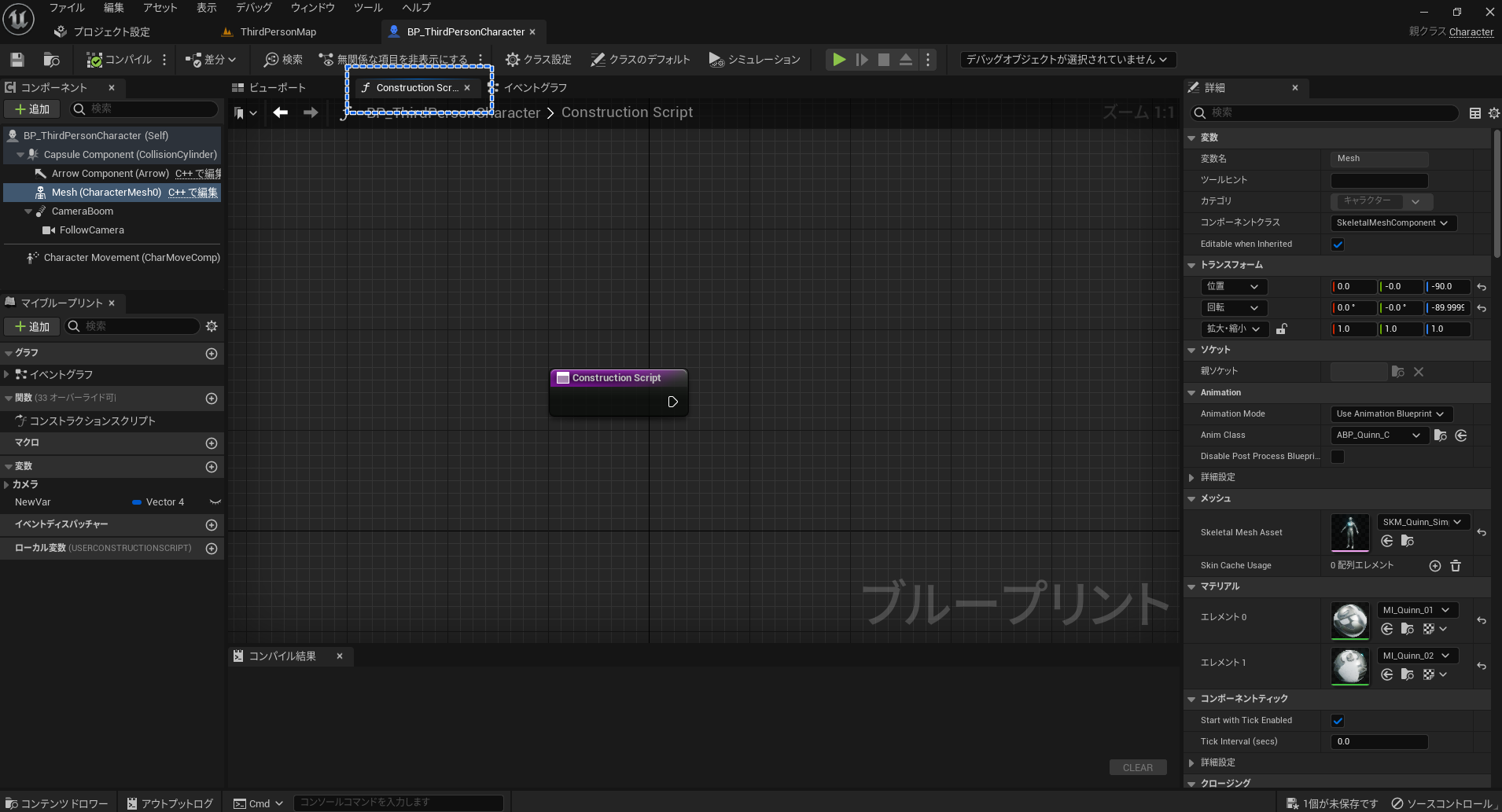
Task: Browse to the ABP_Quinn_C anim class asset
Action: tap(1440, 435)
